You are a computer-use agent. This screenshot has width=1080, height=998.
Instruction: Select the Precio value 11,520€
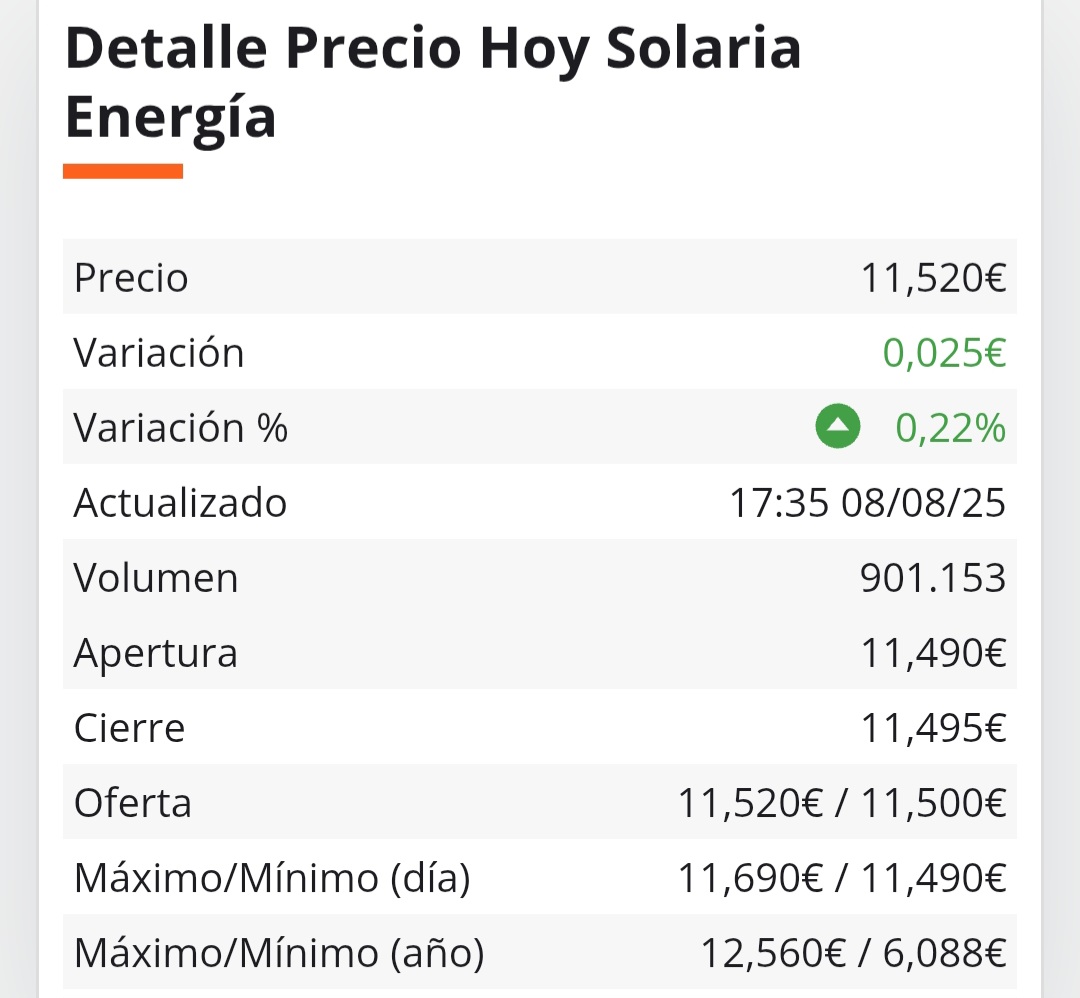(933, 278)
